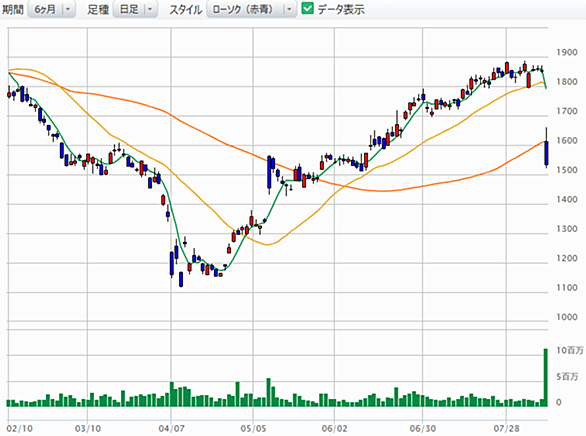This screenshot has height=436, width=586.
Task: Click the large blue candlestick after 05/05
Action: [x=269, y=172]
